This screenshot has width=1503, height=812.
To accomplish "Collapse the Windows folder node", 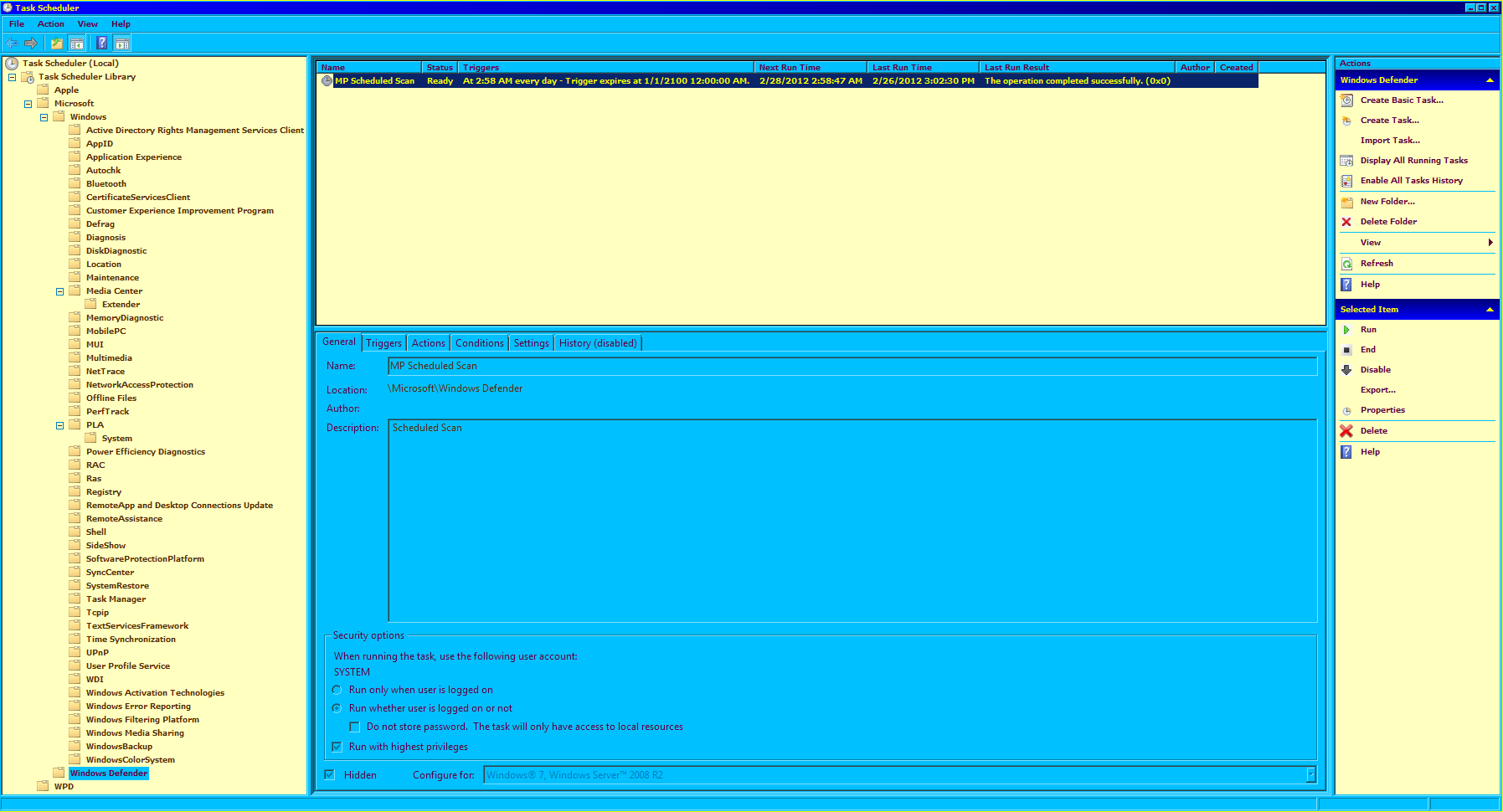I will (x=44, y=117).
